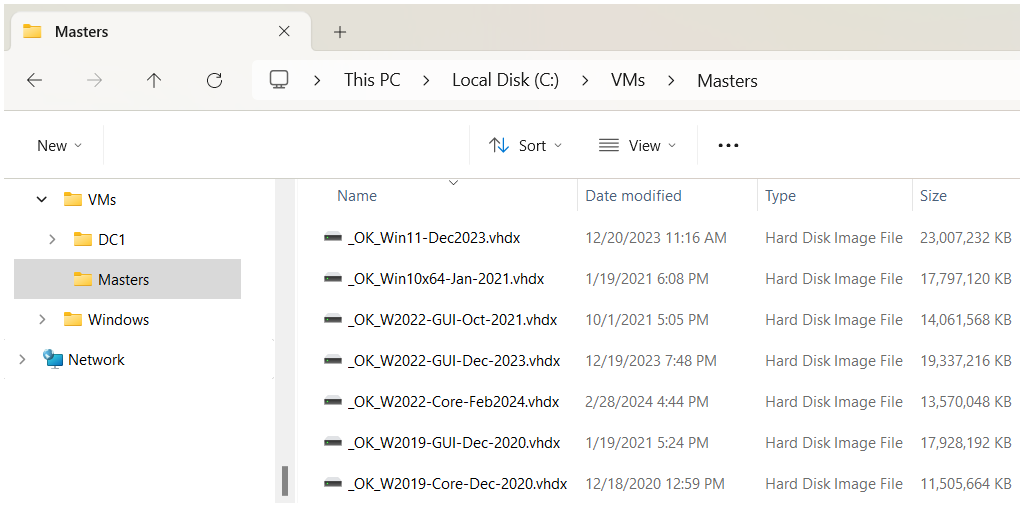Open the Sort dropdown menu
Image resolution: width=1024 pixels, height=507 pixels.
pos(525,146)
